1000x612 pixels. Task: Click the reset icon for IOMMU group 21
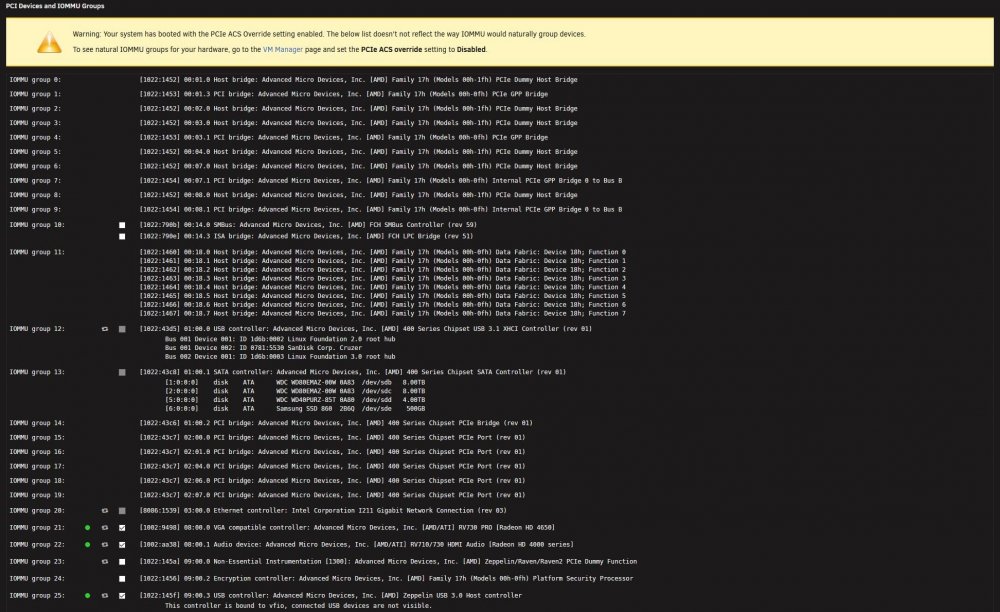[x=105, y=528]
